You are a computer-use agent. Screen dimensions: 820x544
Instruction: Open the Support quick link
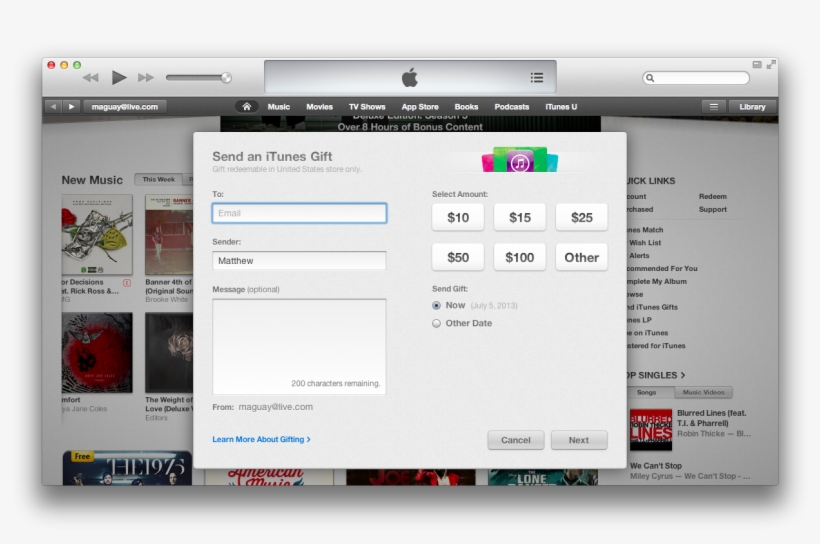coord(712,209)
